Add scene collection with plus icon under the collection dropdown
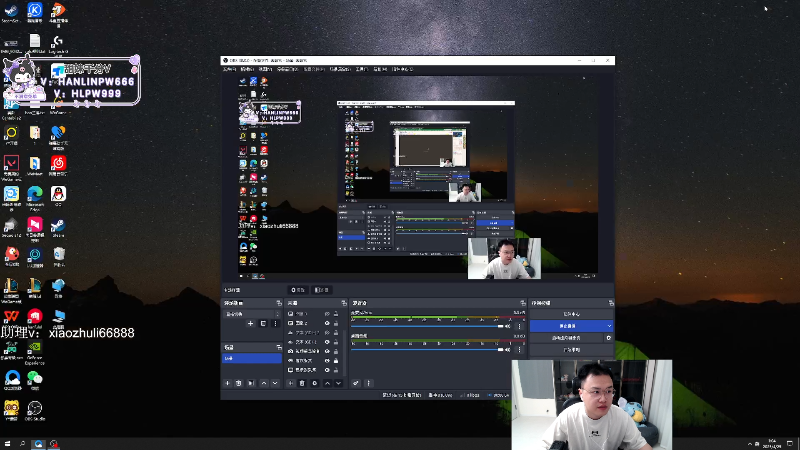 [251, 323]
